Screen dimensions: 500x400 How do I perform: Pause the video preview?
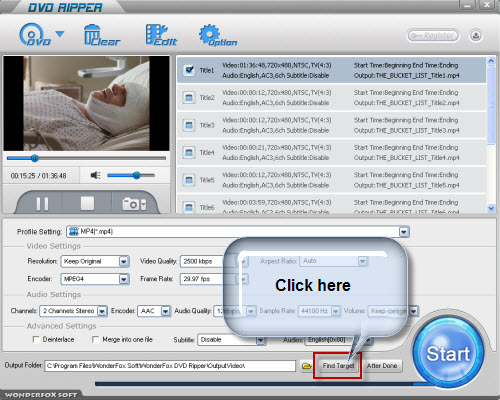click(42, 203)
